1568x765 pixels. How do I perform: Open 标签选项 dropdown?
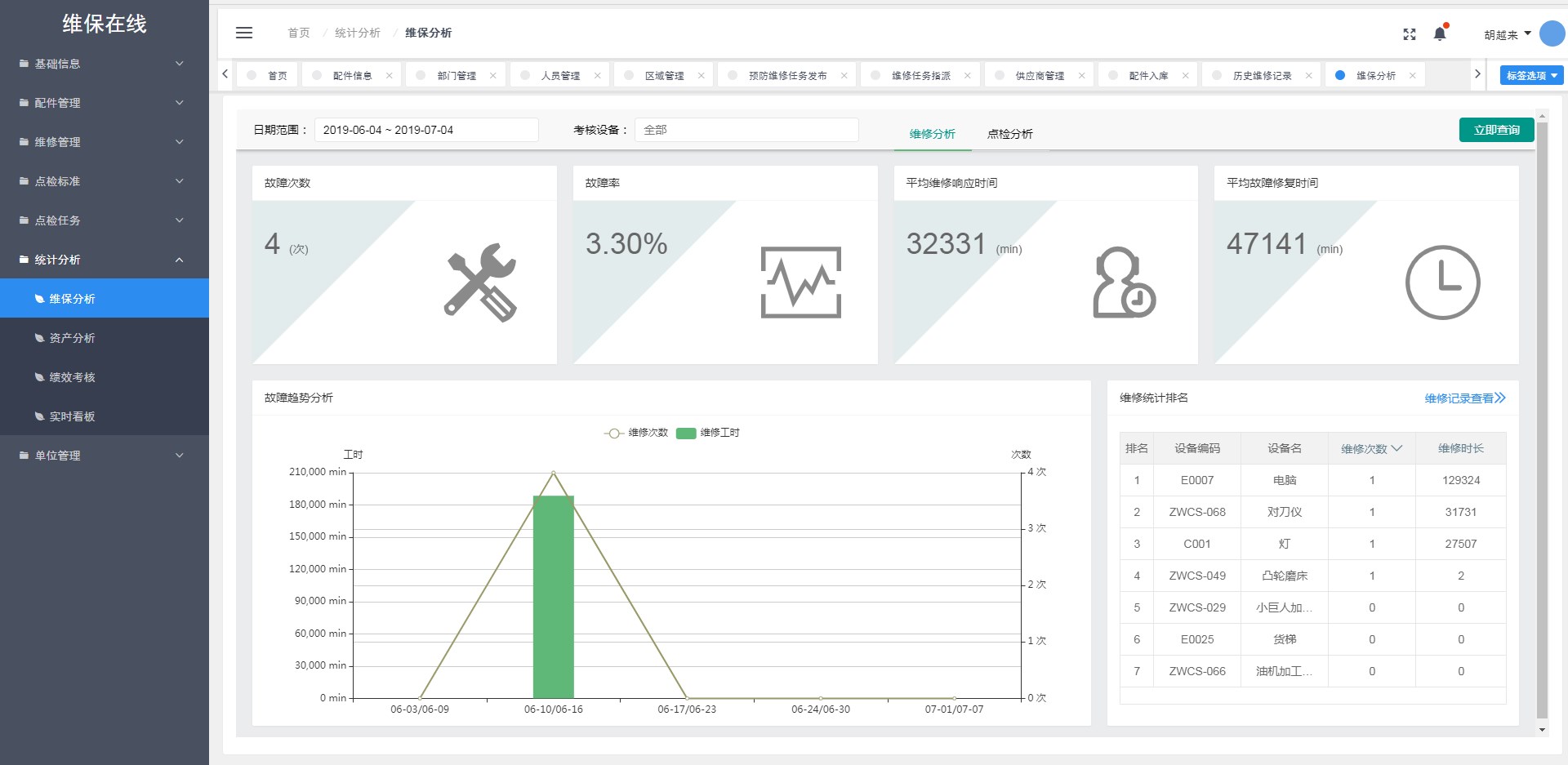point(1532,75)
